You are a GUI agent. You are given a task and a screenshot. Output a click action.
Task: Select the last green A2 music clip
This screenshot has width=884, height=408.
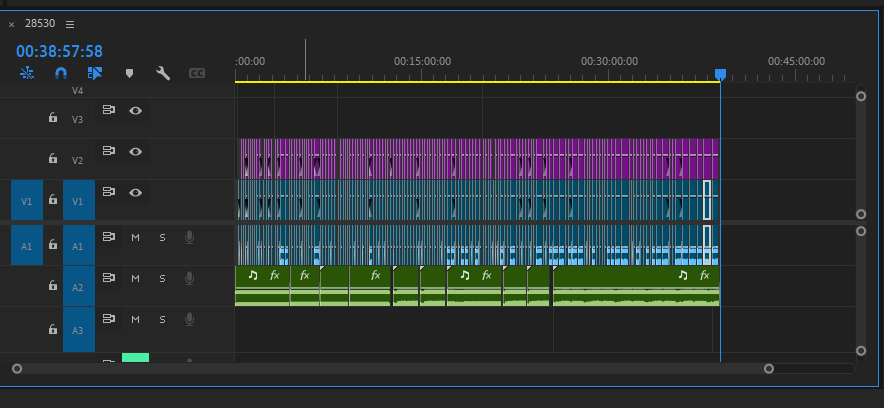click(636, 286)
